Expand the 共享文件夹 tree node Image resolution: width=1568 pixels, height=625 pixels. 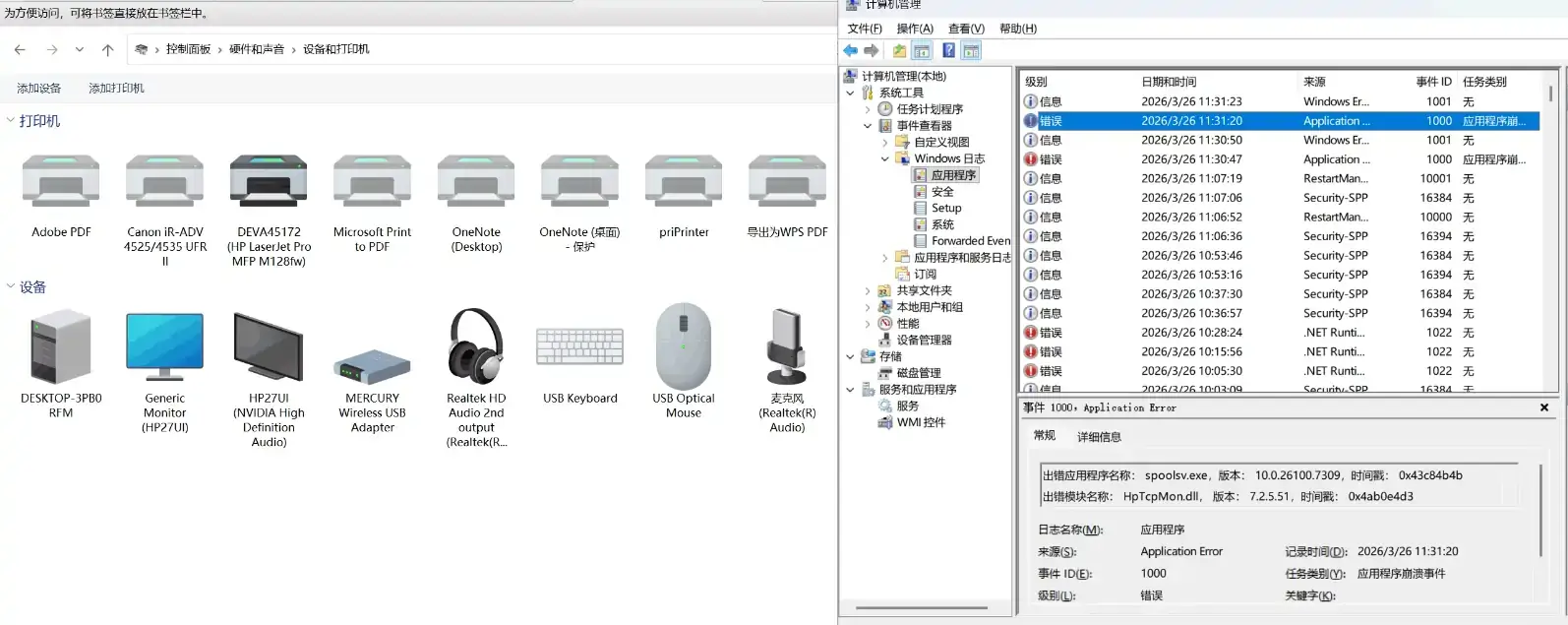[x=868, y=291]
